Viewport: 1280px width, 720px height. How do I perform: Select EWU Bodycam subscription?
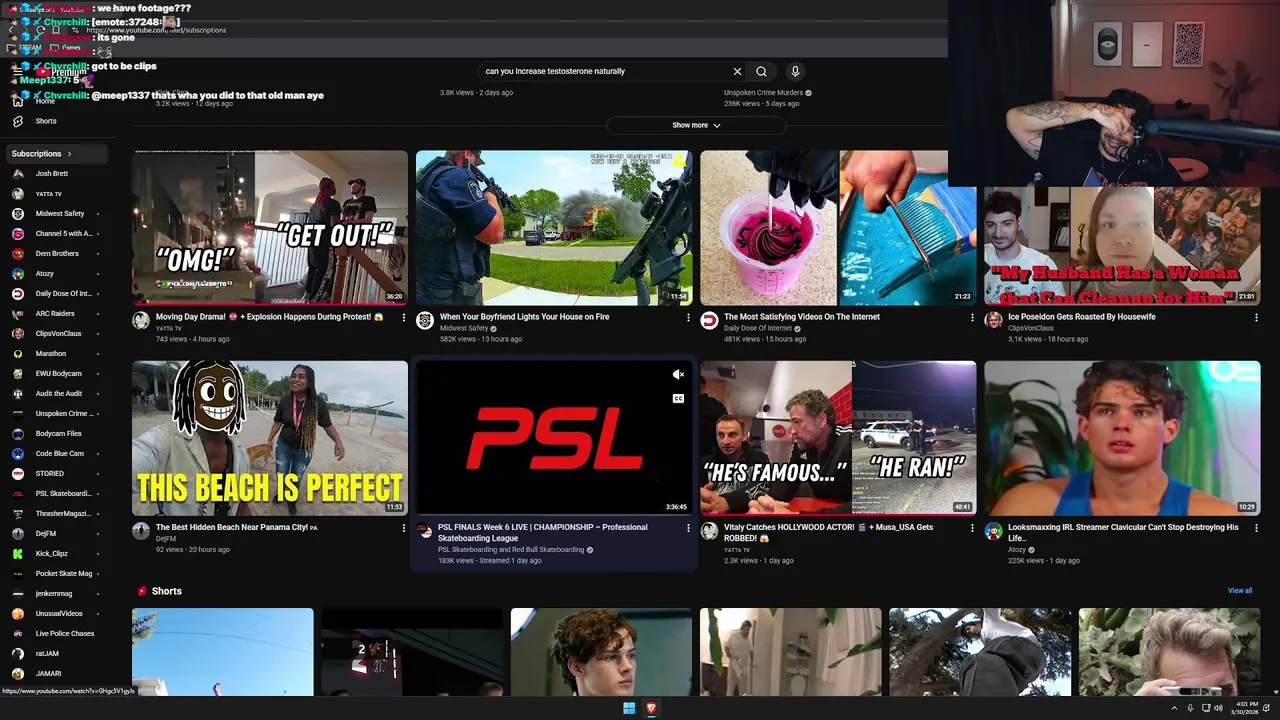coord(58,373)
